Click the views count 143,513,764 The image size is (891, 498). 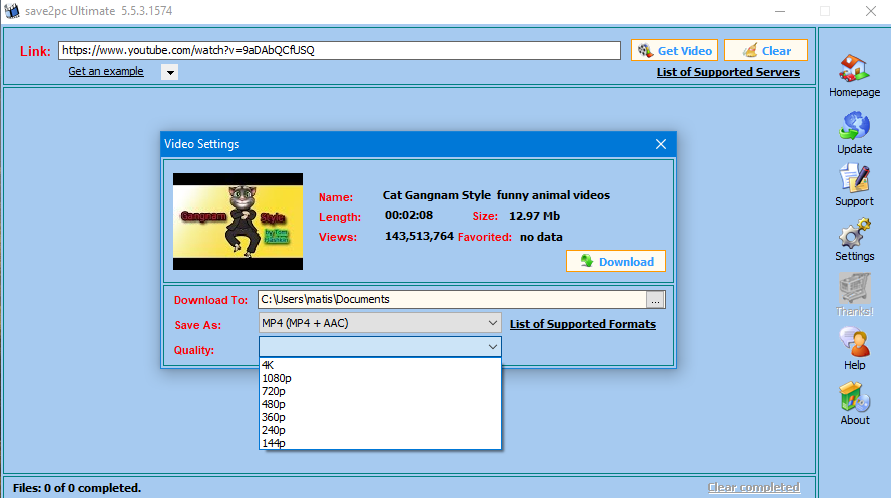(x=419, y=236)
